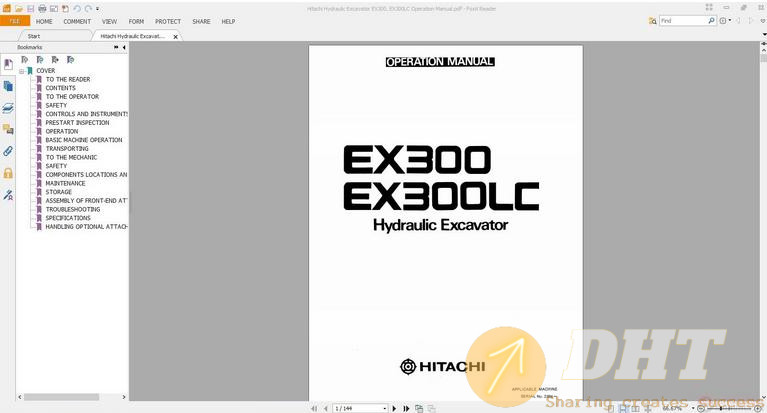Open the Bookmarks sidebar panel icon
This screenshot has height=413, width=767.
click(8, 65)
